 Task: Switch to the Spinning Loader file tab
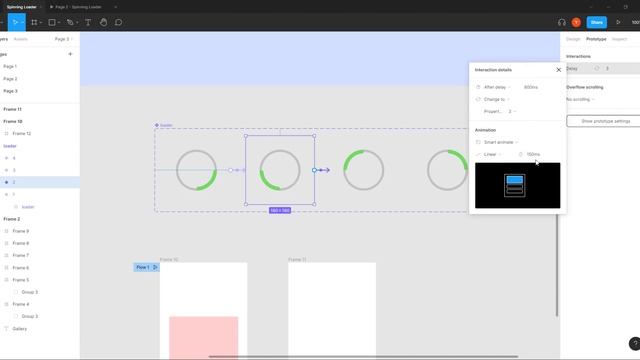22,7
